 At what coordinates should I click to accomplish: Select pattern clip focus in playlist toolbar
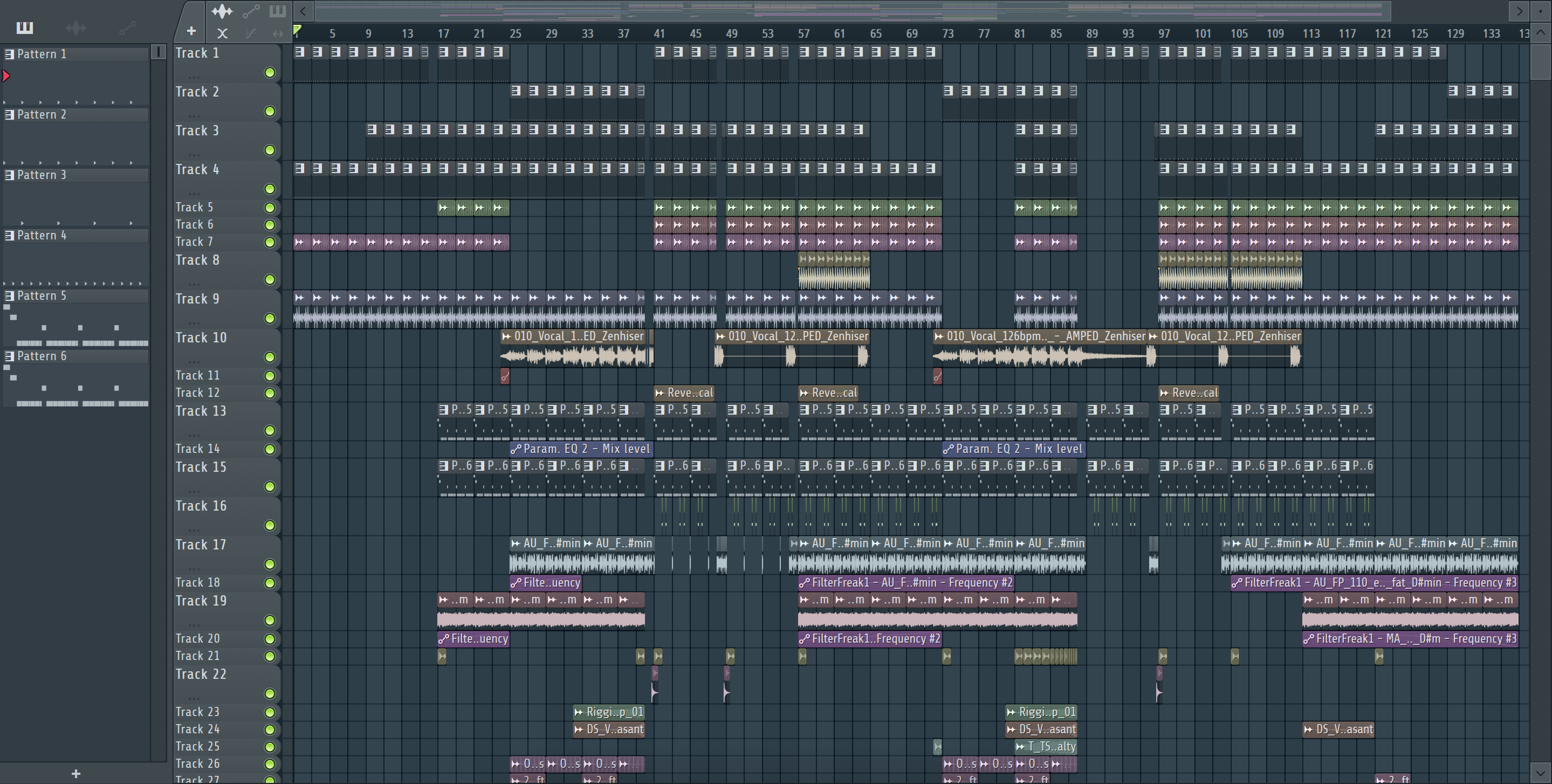tap(277, 11)
